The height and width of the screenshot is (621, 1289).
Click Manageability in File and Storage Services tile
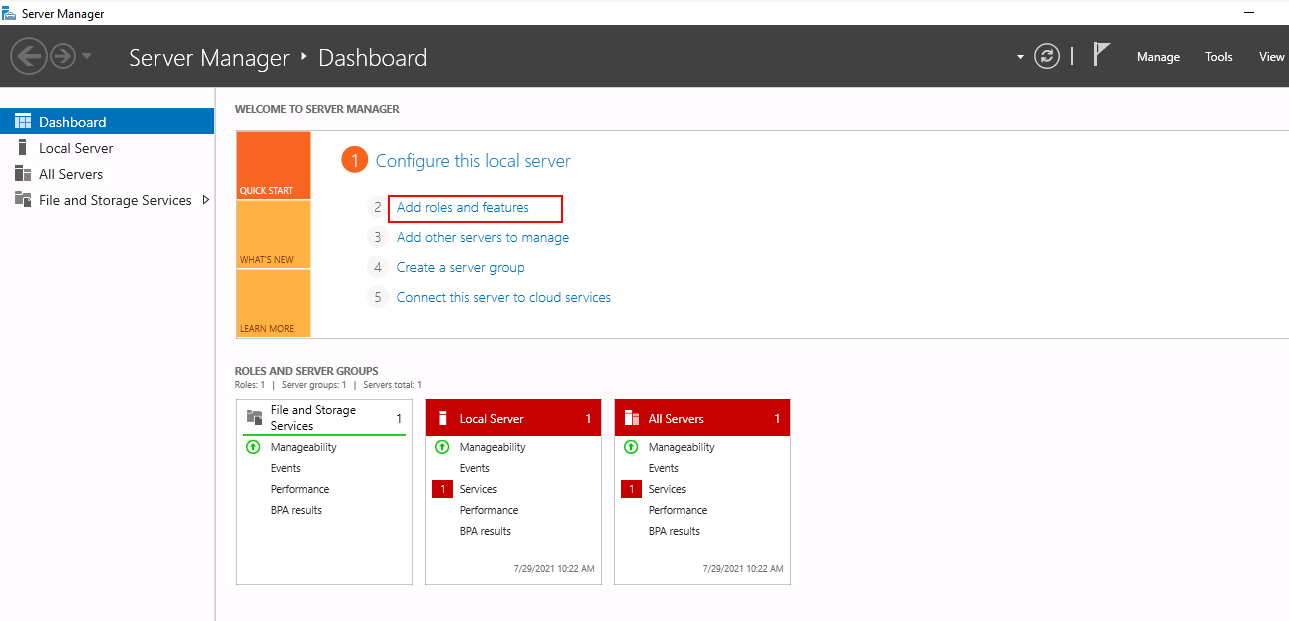click(304, 447)
